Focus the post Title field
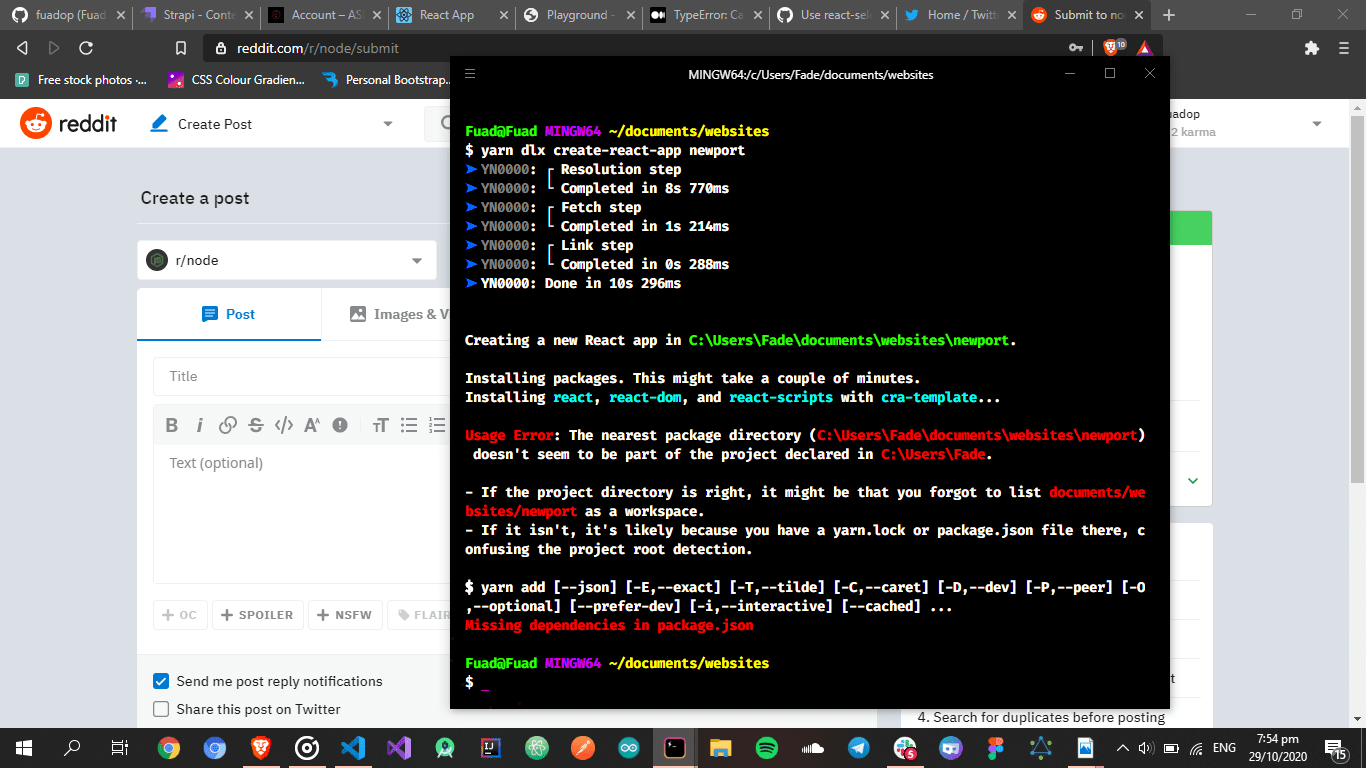The height and width of the screenshot is (768, 1366). pyautogui.click(x=301, y=376)
